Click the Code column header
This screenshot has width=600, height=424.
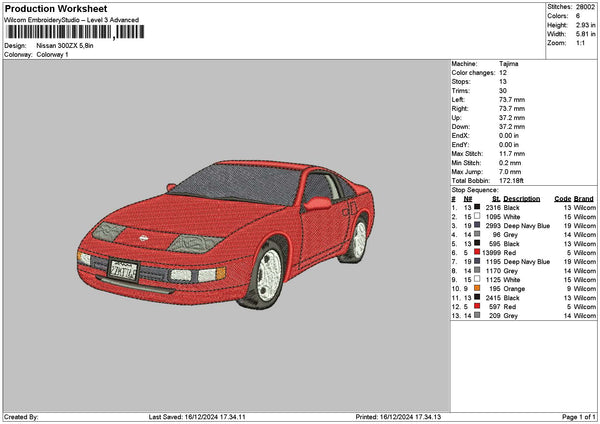[563, 199]
